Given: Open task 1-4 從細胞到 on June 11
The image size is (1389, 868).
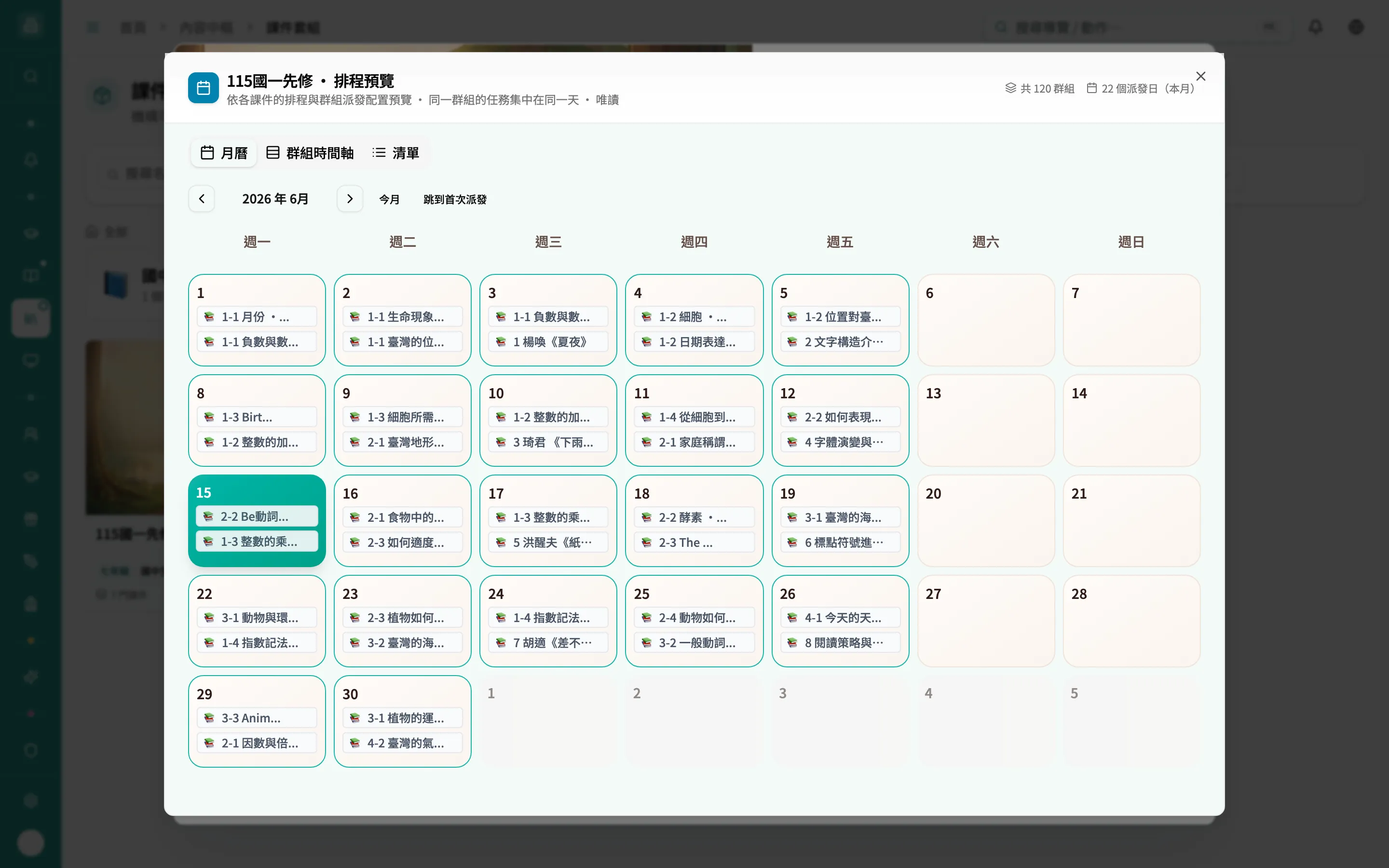Looking at the screenshot, I should pos(694,417).
